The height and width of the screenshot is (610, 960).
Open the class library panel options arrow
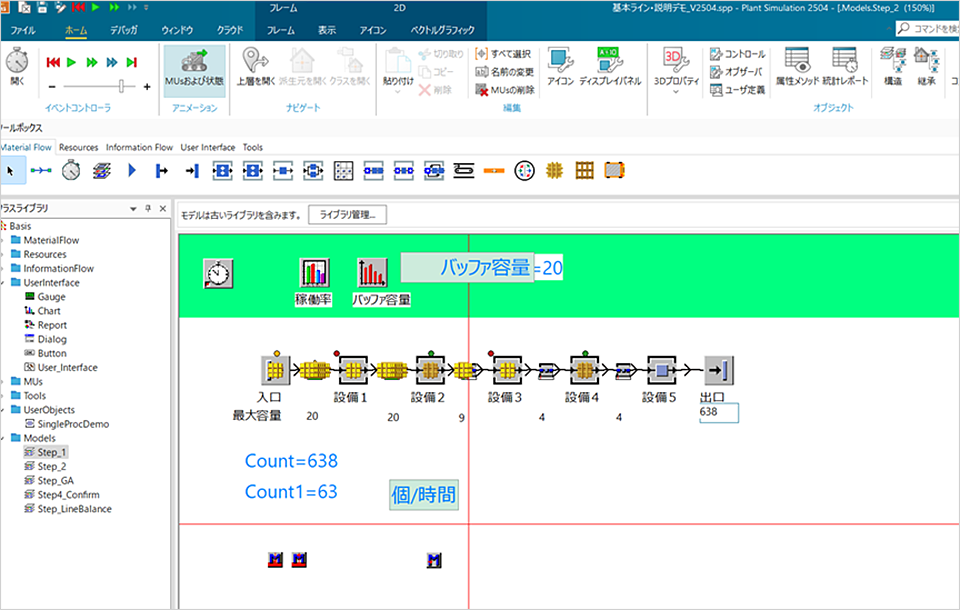click(133, 208)
